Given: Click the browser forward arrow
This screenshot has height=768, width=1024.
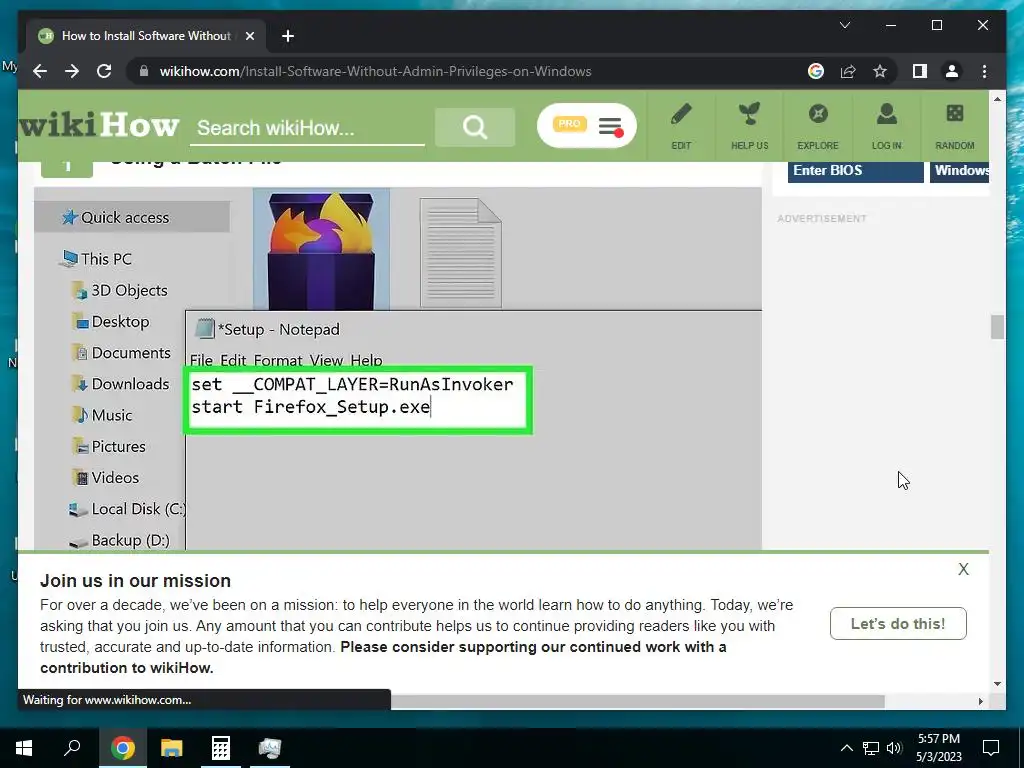Looking at the screenshot, I should pyautogui.click(x=72, y=71).
